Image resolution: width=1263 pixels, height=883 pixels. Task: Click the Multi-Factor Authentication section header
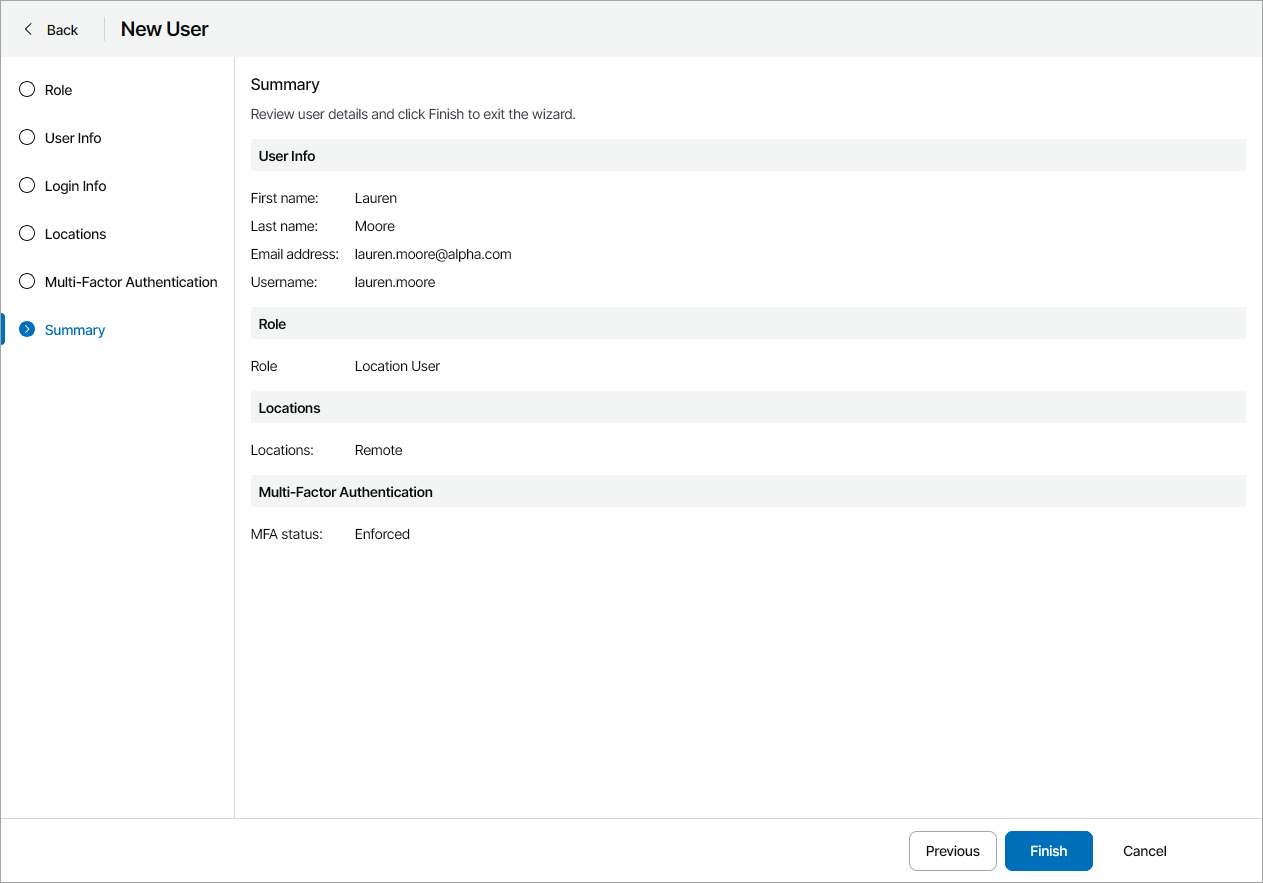pos(345,491)
